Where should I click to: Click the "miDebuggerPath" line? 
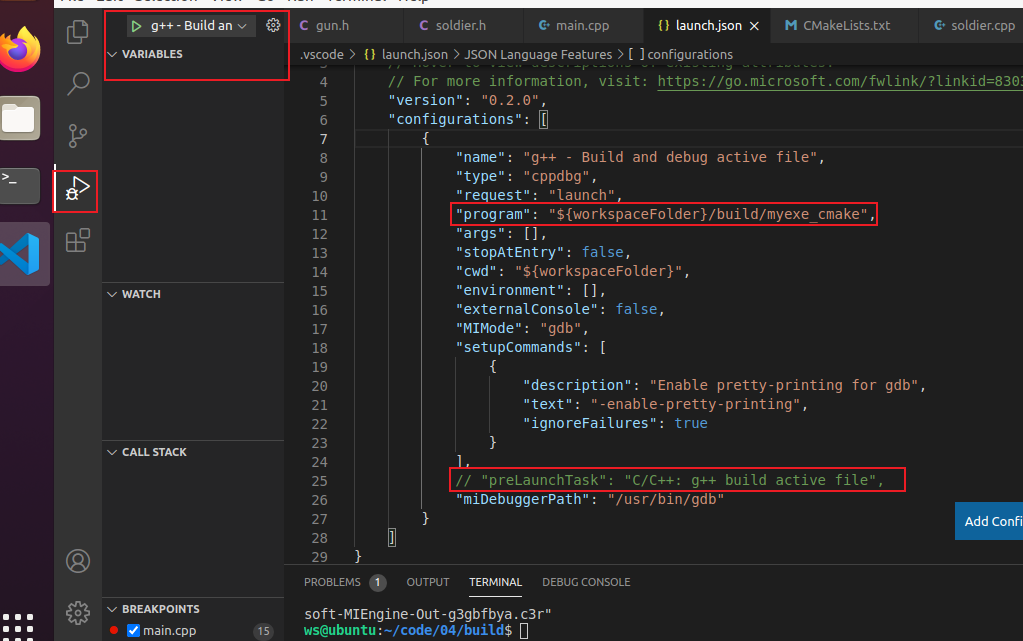(590, 499)
